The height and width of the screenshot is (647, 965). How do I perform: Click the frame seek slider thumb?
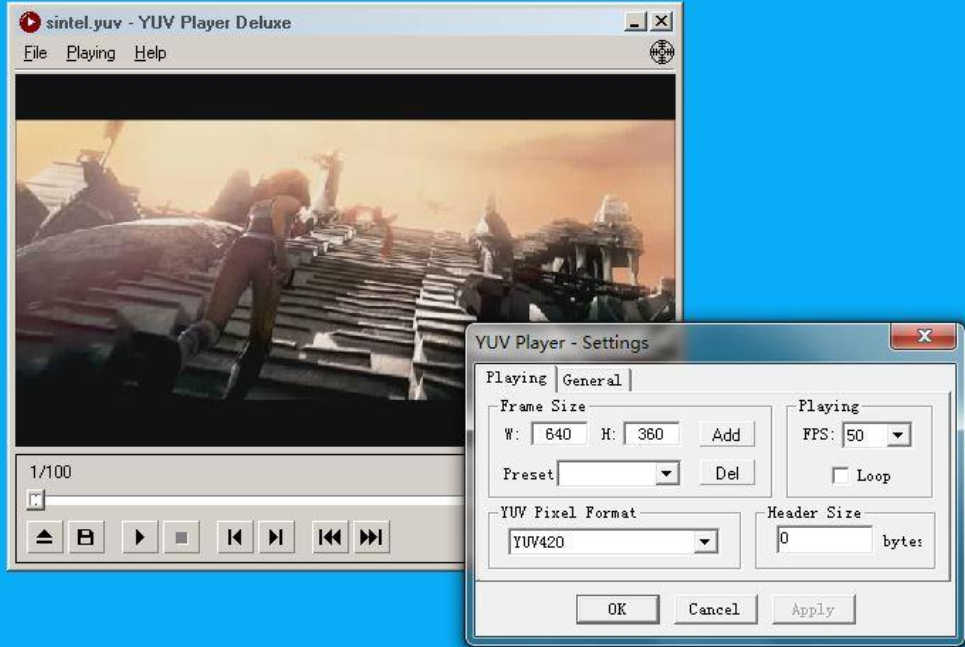click(x=36, y=499)
